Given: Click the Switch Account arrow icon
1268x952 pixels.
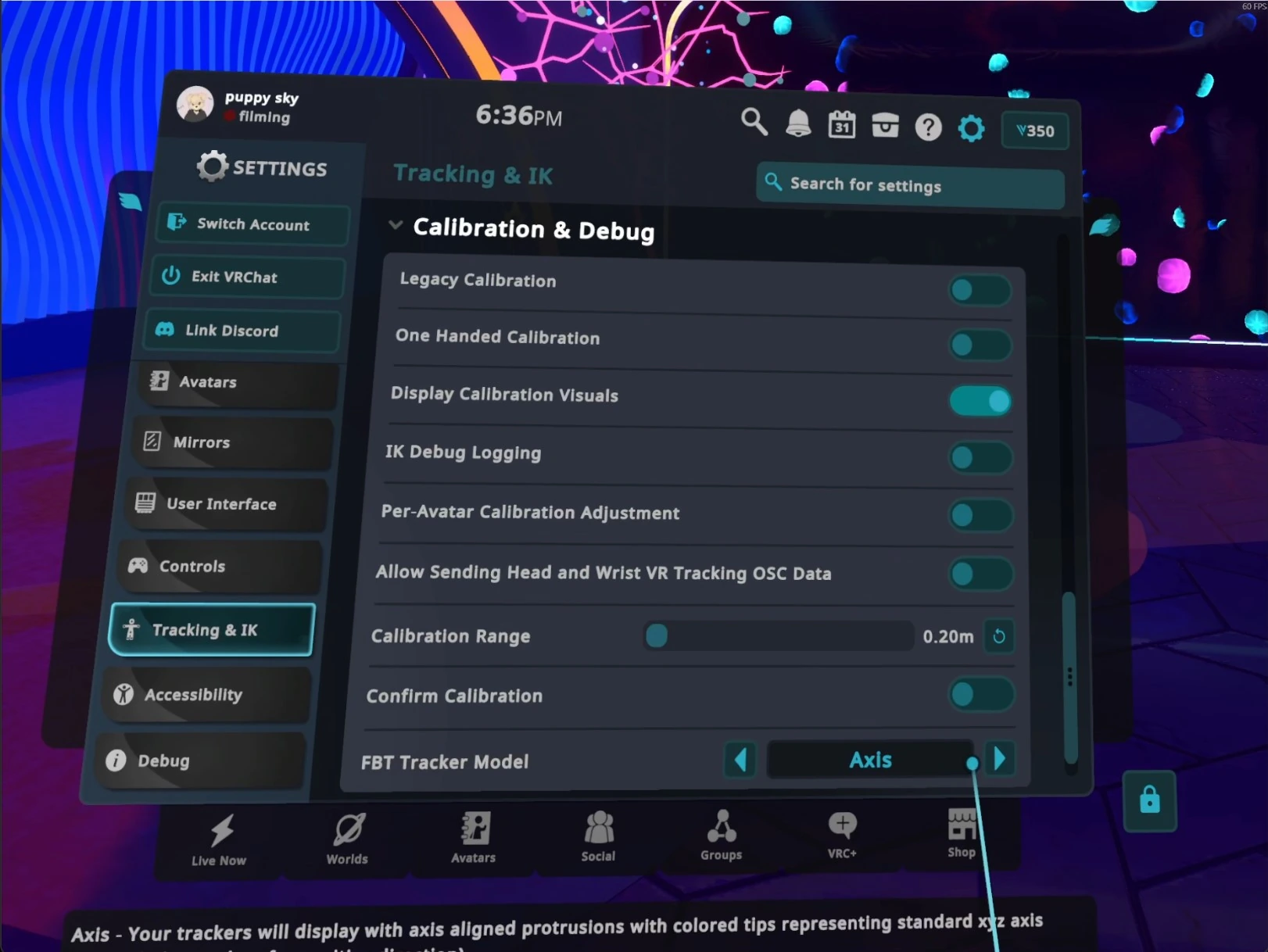Looking at the screenshot, I should 177,222.
